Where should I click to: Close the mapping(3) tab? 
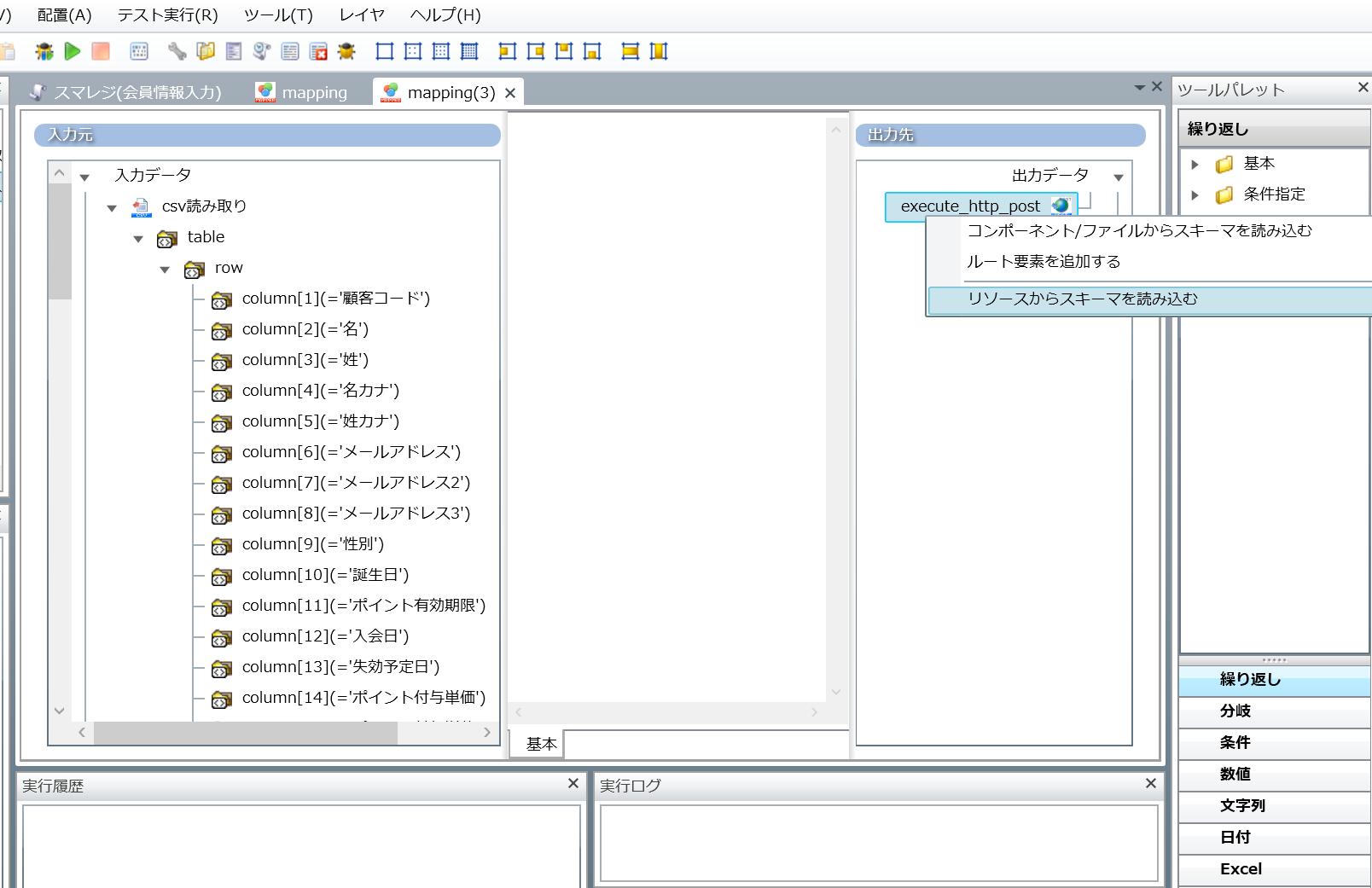pos(510,93)
